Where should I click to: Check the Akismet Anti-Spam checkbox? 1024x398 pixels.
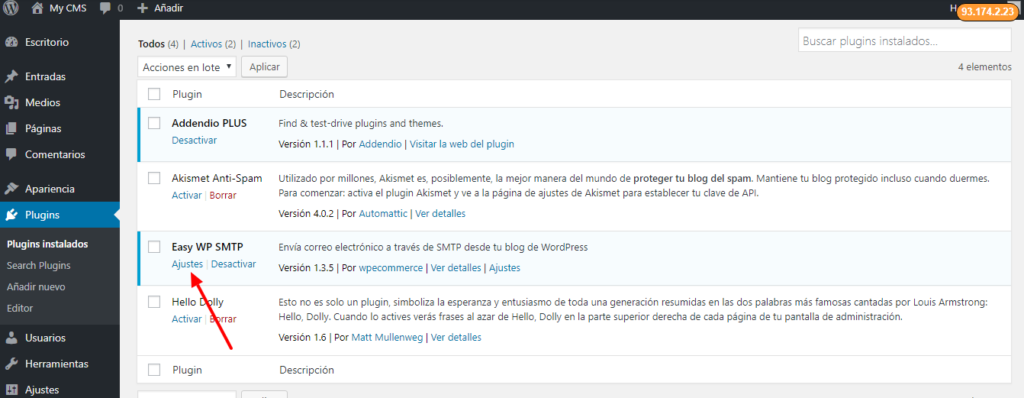(154, 178)
